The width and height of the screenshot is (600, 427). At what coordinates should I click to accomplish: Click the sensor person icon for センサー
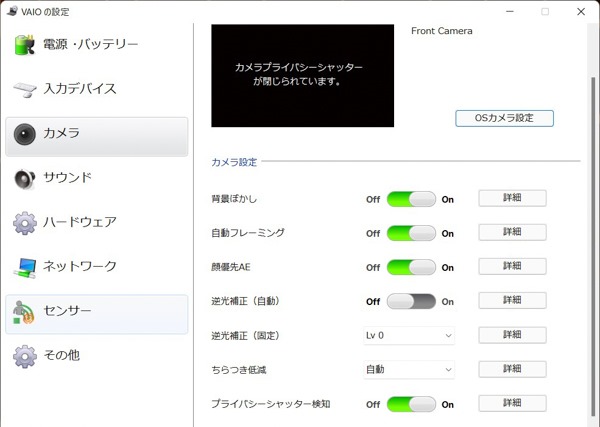click(24, 312)
